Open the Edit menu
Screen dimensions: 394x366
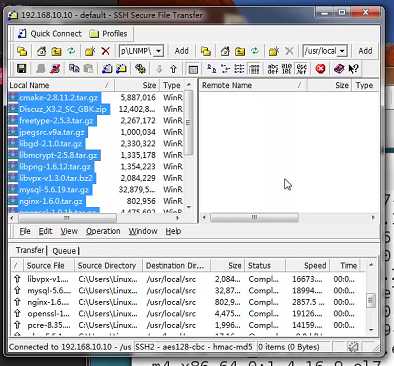tap(45, 231)
